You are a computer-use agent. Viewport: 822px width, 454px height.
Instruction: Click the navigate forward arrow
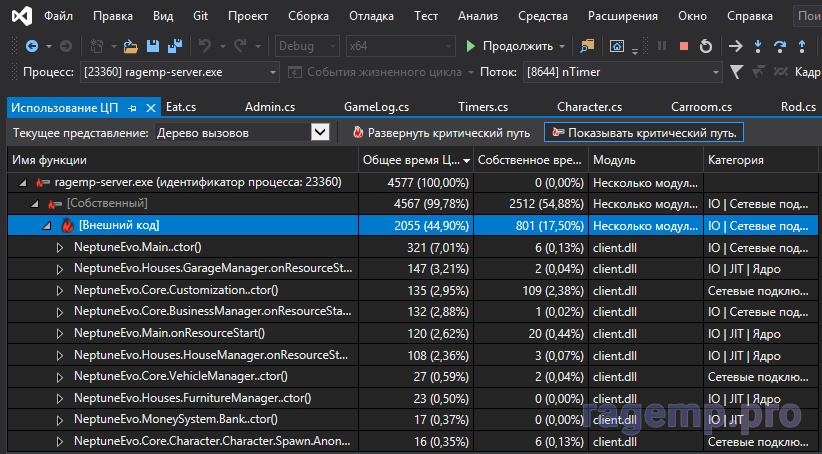66,46
